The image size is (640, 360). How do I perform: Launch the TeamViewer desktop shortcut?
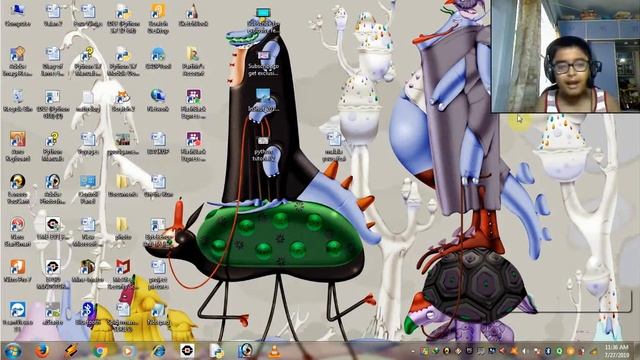click(x=18, y=317)
